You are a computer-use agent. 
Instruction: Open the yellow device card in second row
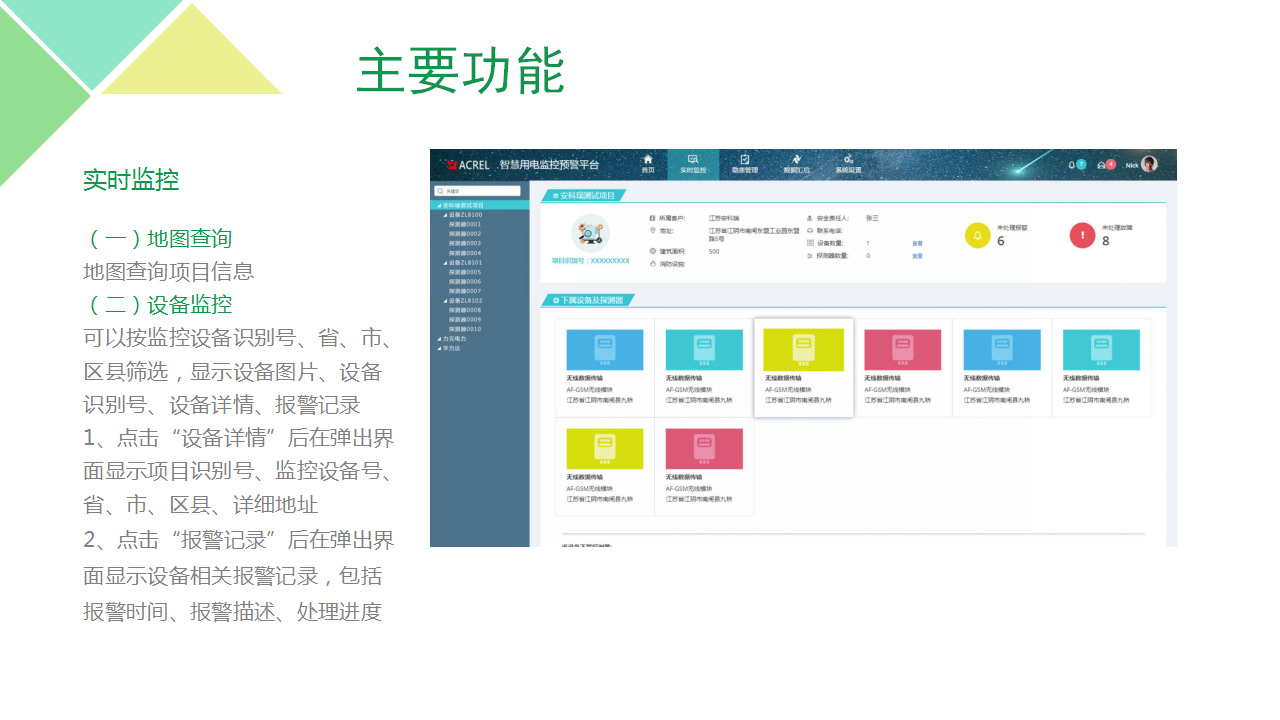[x=605, y=449]
